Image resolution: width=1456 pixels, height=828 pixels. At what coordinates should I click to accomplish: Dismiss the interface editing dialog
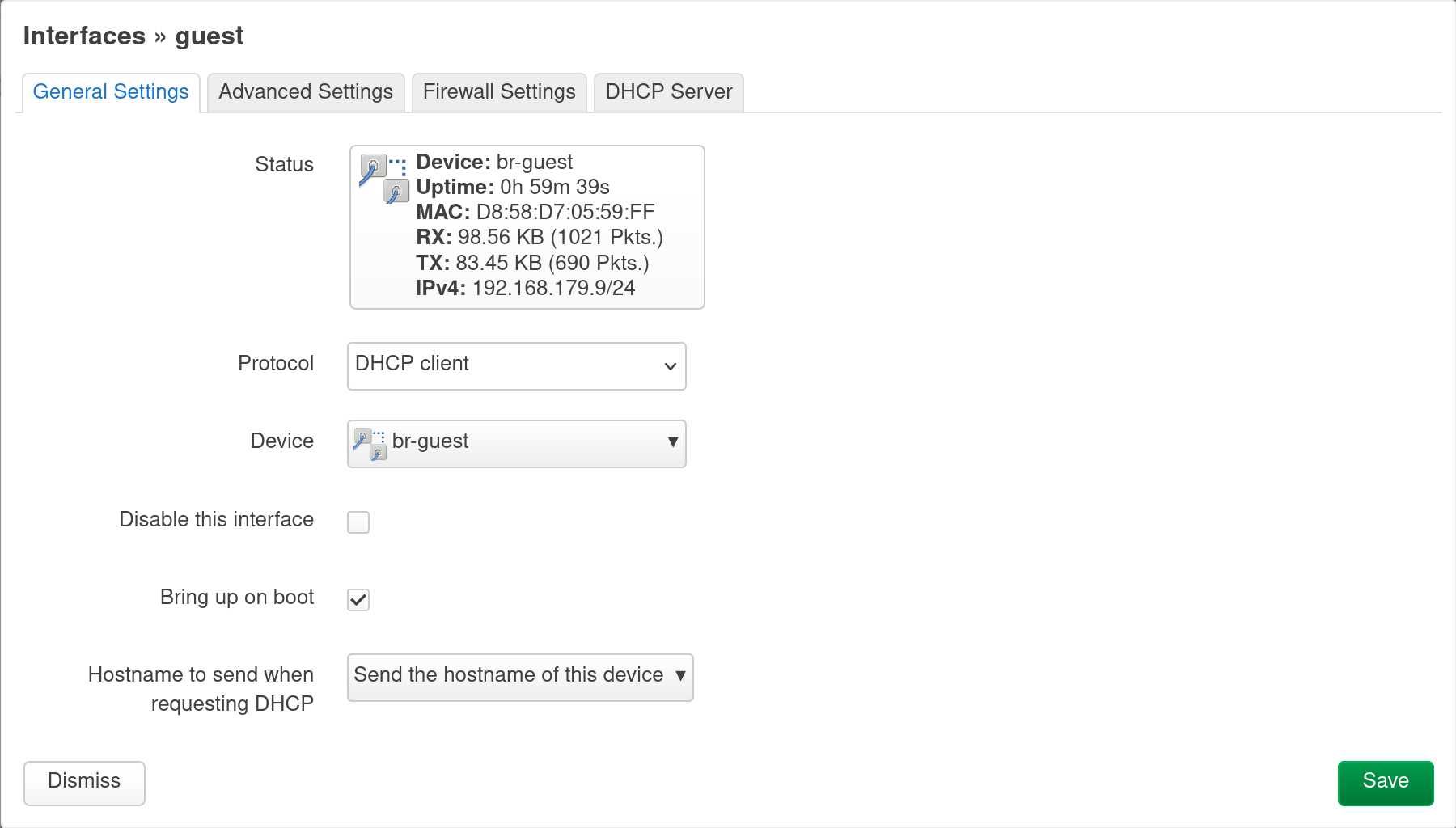(x=83, y=782)
